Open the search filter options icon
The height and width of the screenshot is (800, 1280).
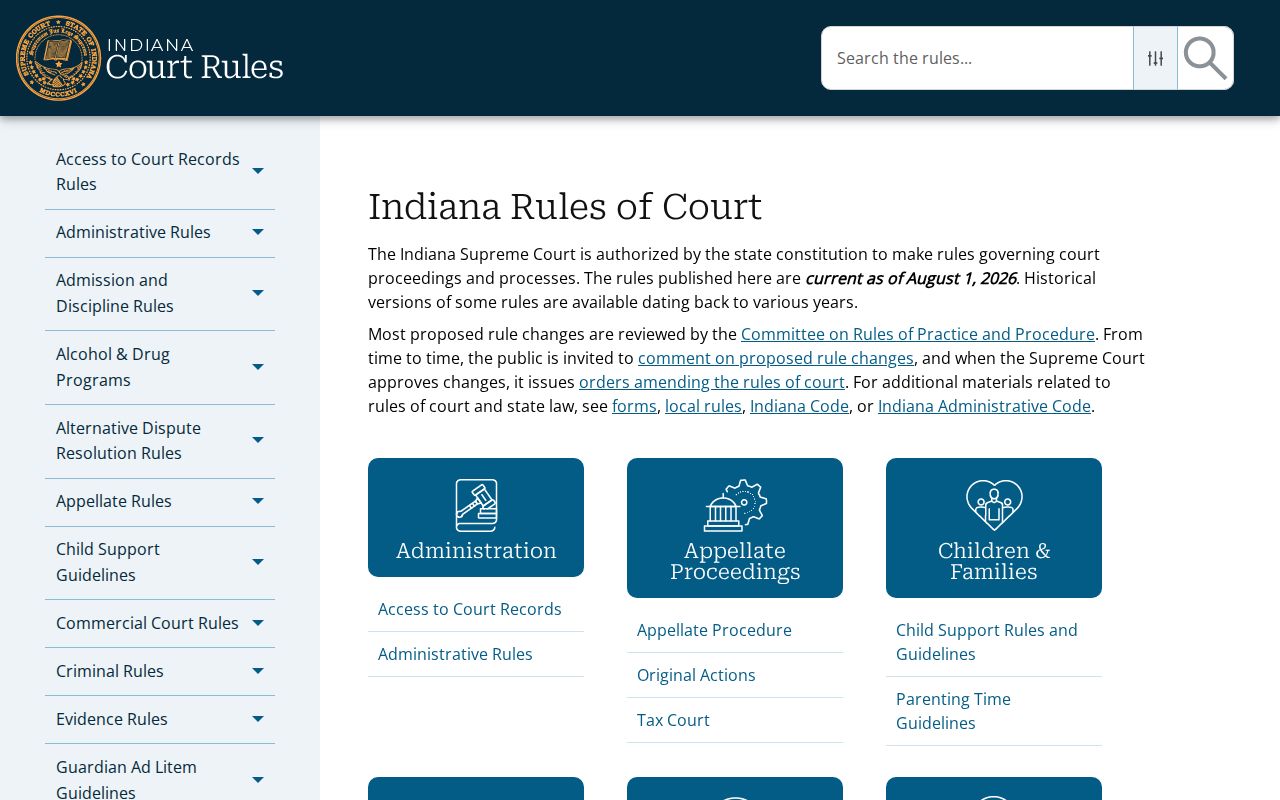[x=1155, y=58]
